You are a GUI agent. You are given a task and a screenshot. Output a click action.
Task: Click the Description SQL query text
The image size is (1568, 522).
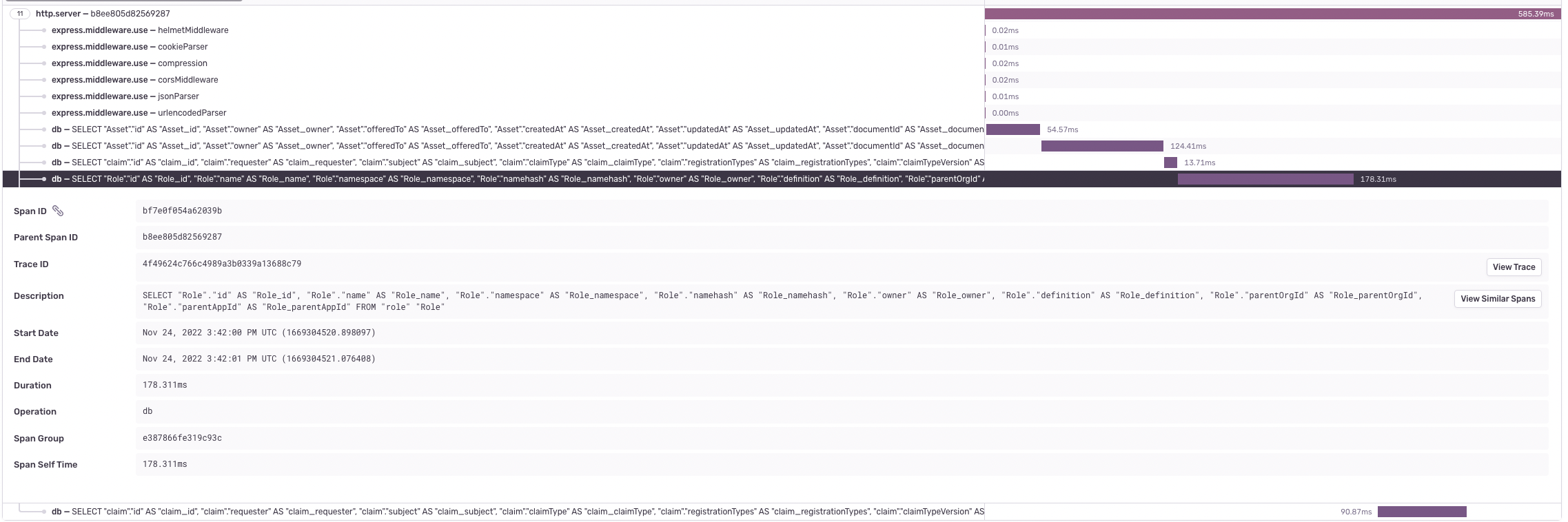pyautogui.click(x=782, y=301)
